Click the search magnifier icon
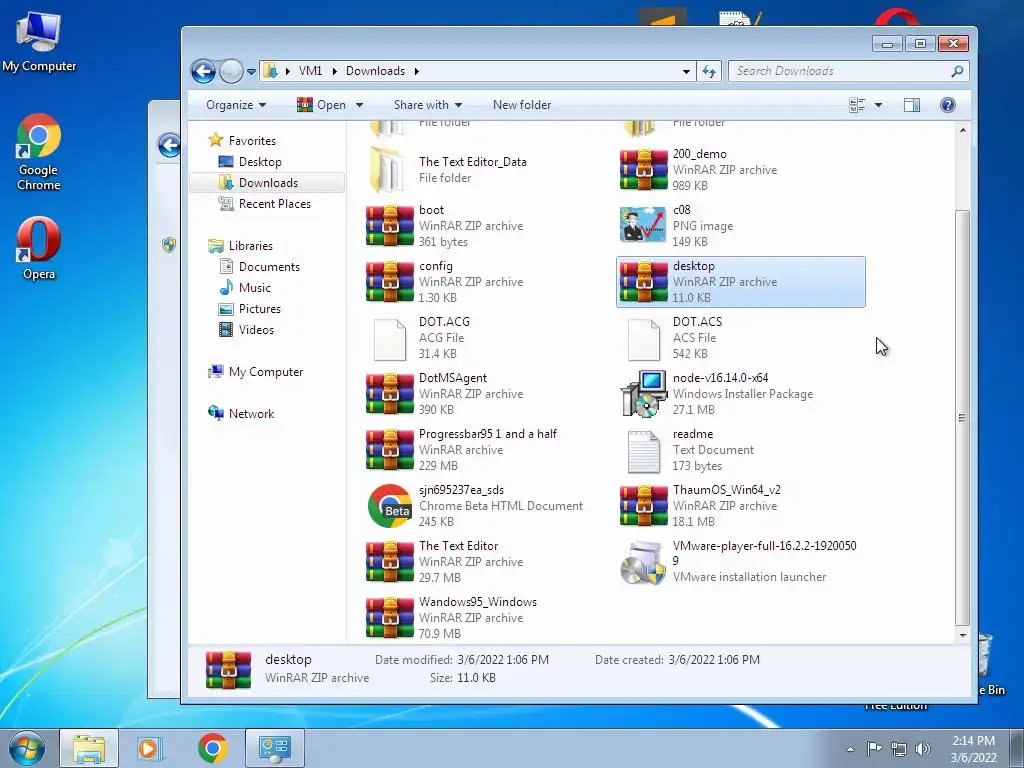Viewport: 1024px width, 768px height. coord(957,71)
